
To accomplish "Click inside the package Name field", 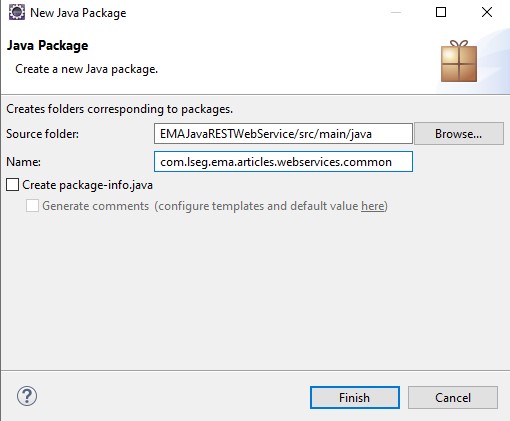I will point(283,162).
